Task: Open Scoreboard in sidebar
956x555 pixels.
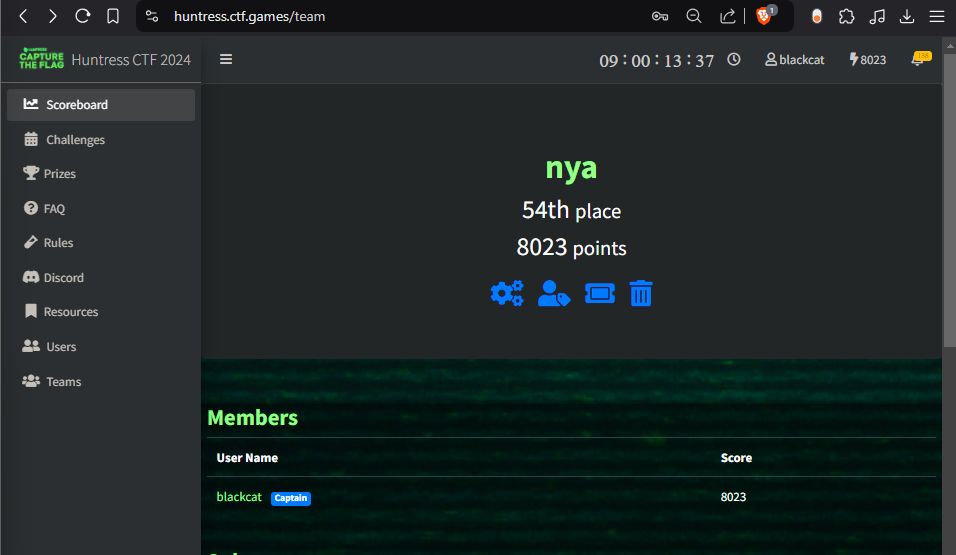Action: 101,105
